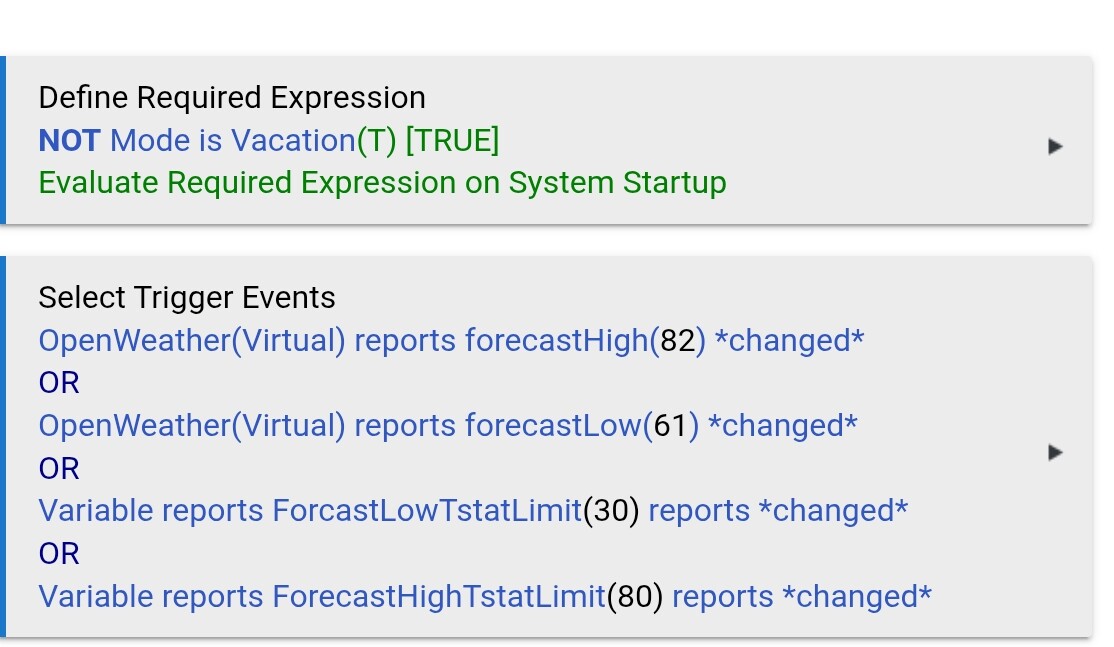The image size is (1114, 647).
Task: Select the Mode is Vacation condition text
Action: (x=232, y=141)
